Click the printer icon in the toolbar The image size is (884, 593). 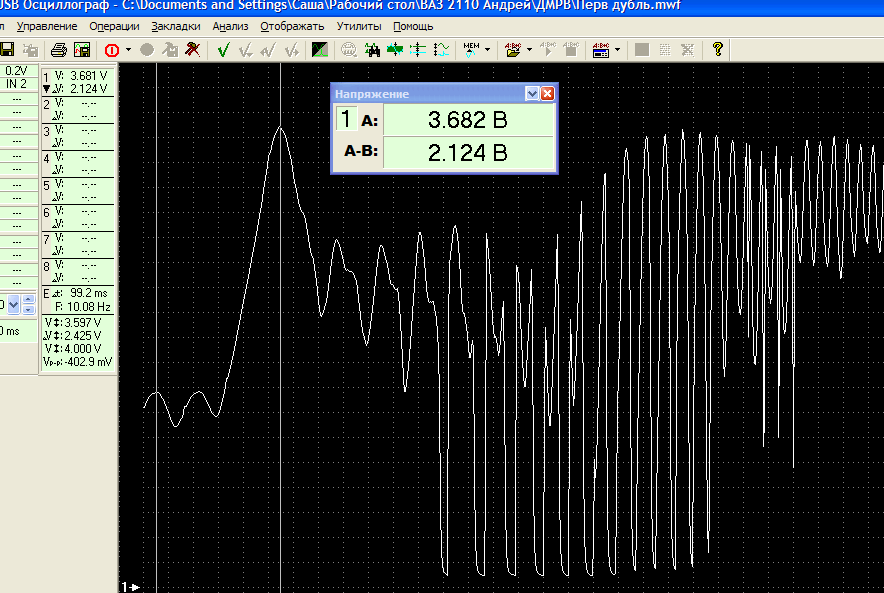[59, 50]
